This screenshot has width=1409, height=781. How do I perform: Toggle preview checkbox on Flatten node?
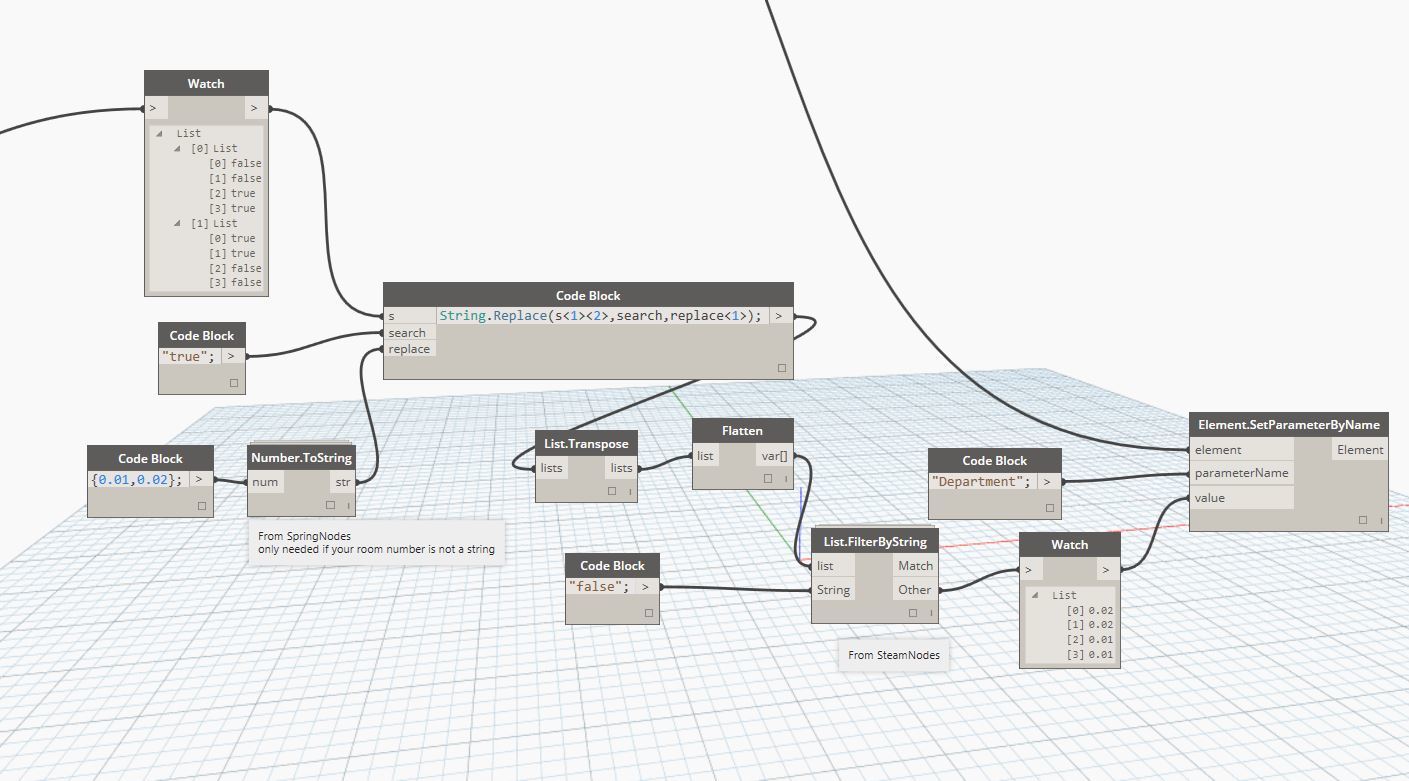coord(768,478)
